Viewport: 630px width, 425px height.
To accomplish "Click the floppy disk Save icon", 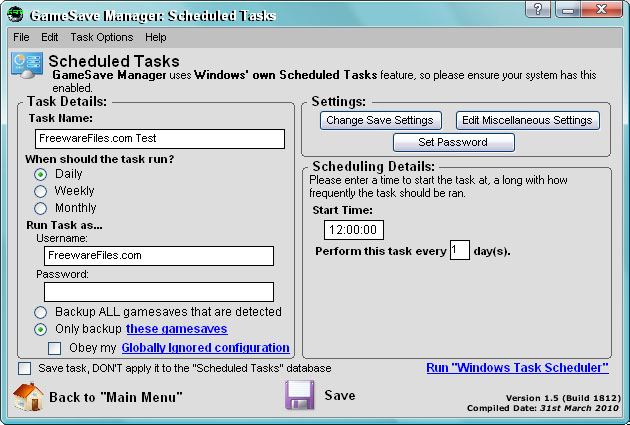I will [300, 395].
